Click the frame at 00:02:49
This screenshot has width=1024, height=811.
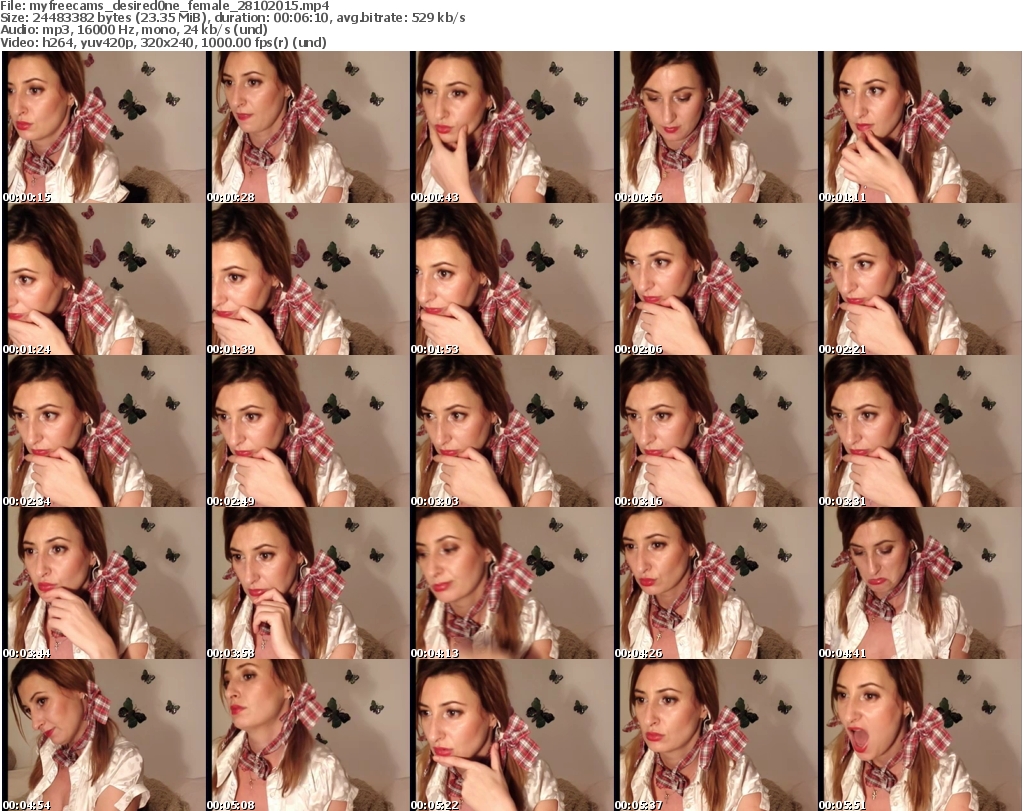pyautogui.click(x=307, y=431)
